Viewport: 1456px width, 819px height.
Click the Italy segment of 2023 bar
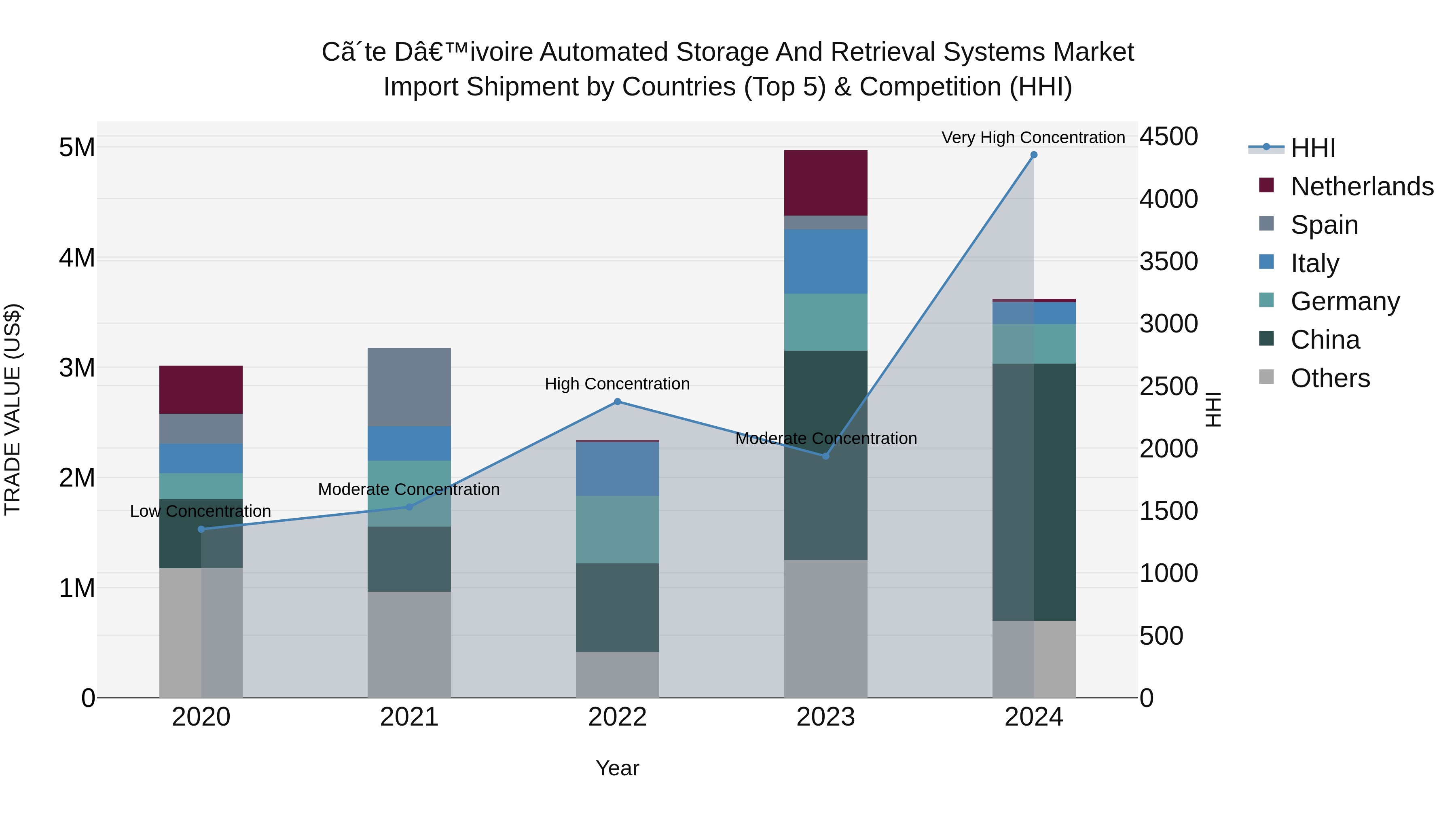[825, 262]
